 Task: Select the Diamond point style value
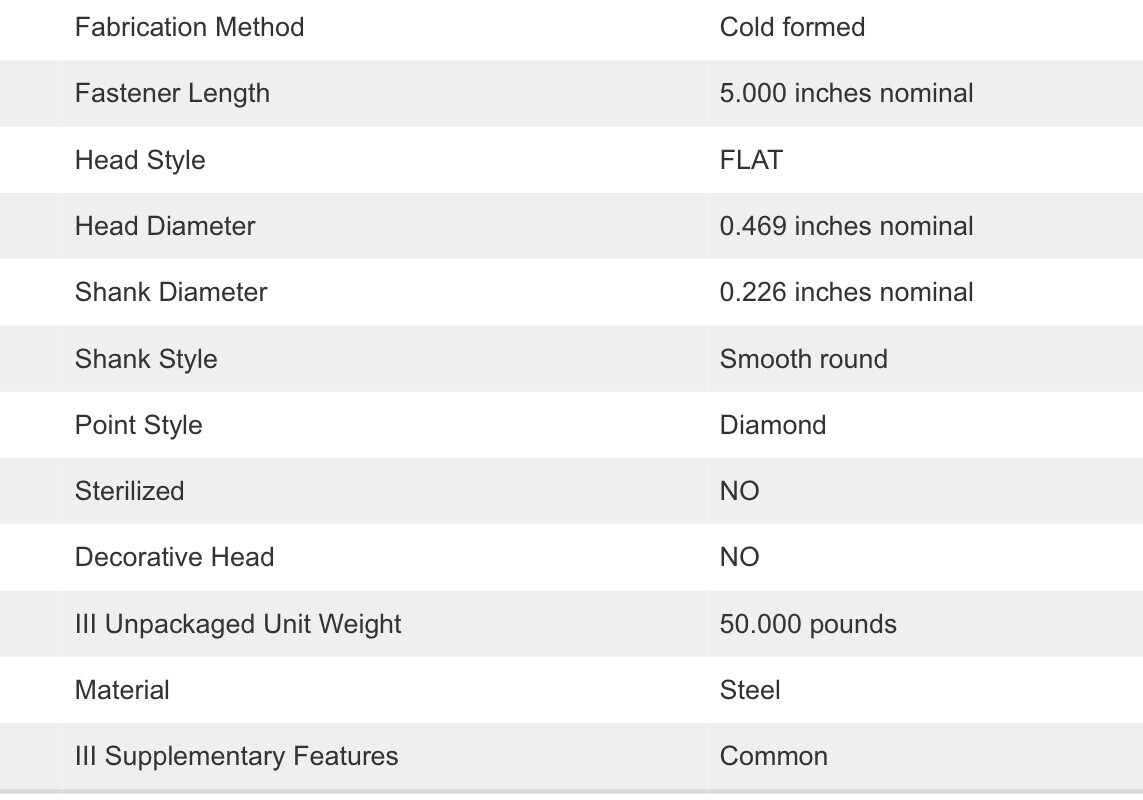pyautogui.click(x=773, y=425)
